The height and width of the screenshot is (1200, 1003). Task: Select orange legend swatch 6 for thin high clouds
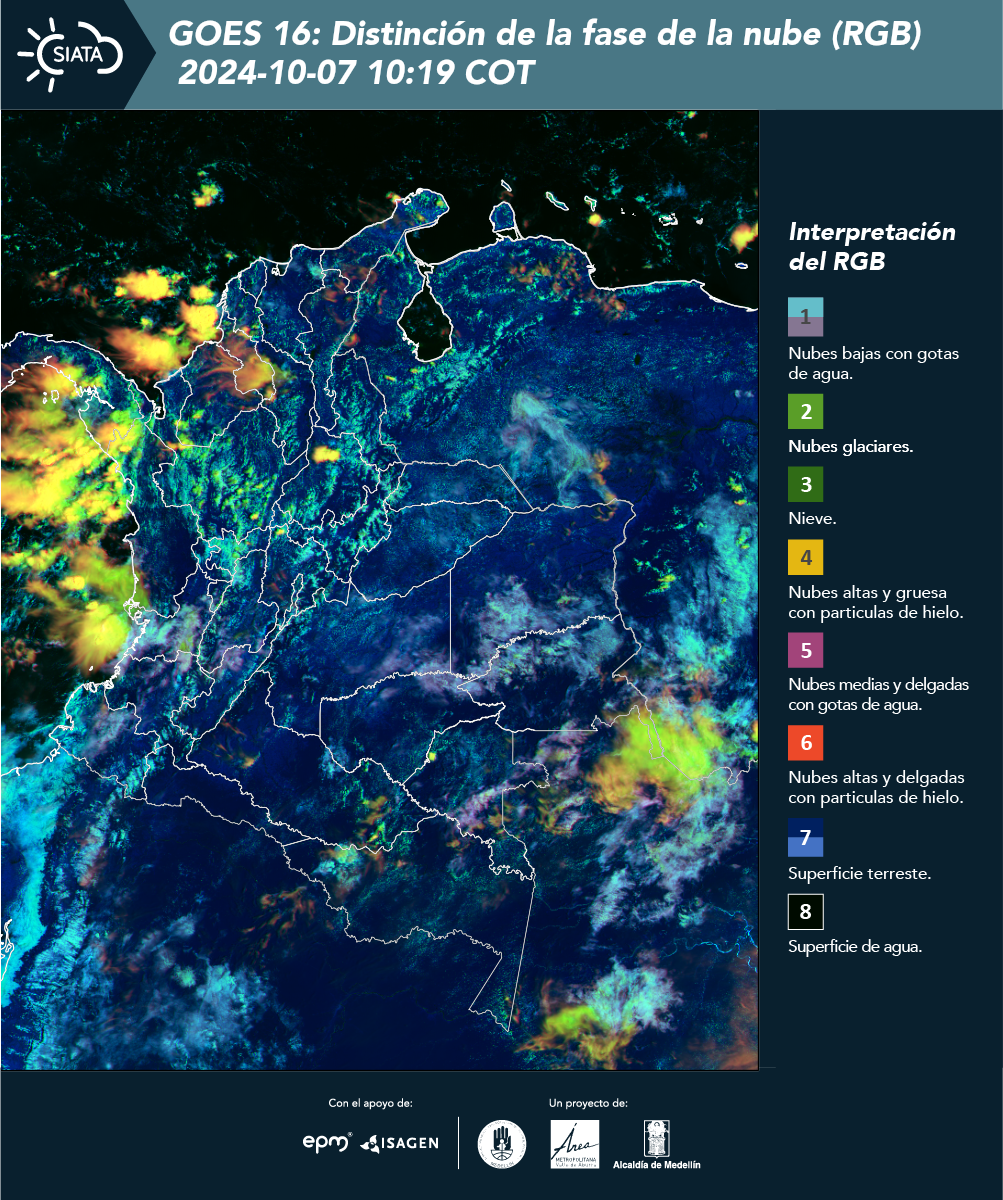click(x=805, y=743)
